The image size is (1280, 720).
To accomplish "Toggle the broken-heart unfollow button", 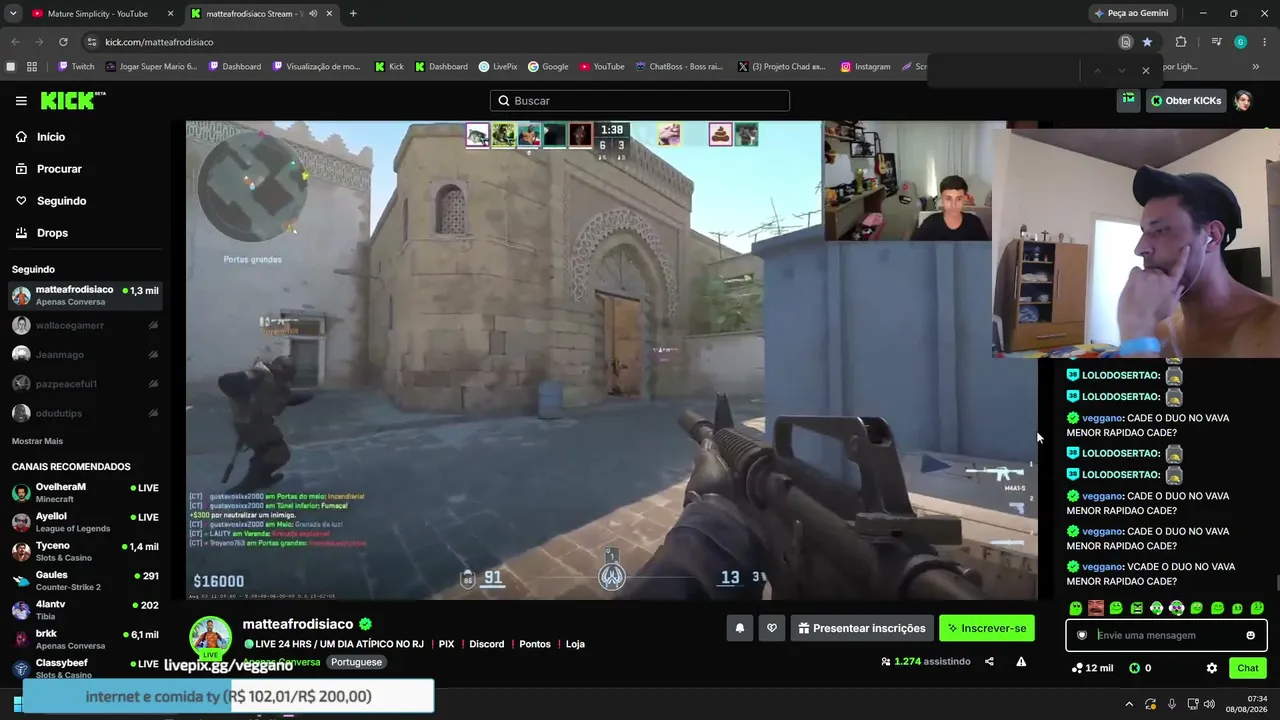I will click(771, 628).
